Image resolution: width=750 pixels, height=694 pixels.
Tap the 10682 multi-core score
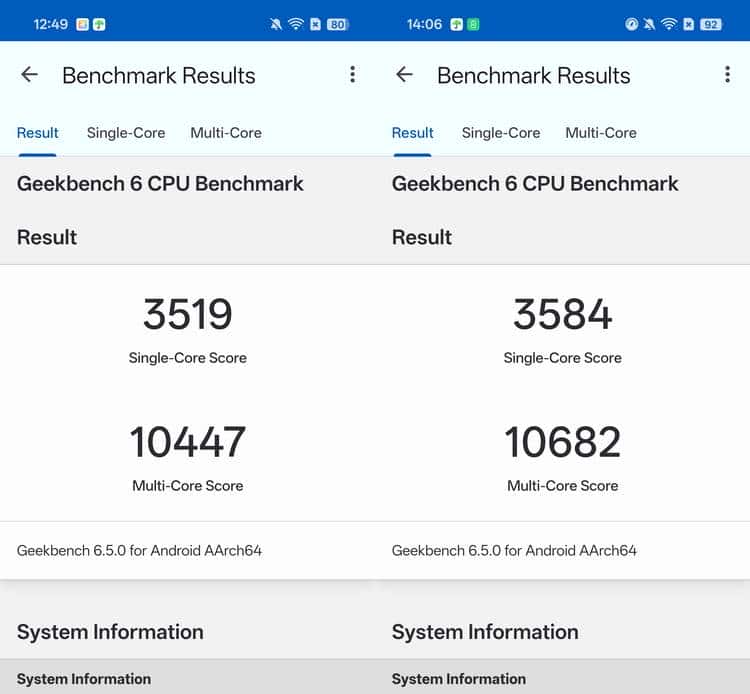click(x=563, y=442)
